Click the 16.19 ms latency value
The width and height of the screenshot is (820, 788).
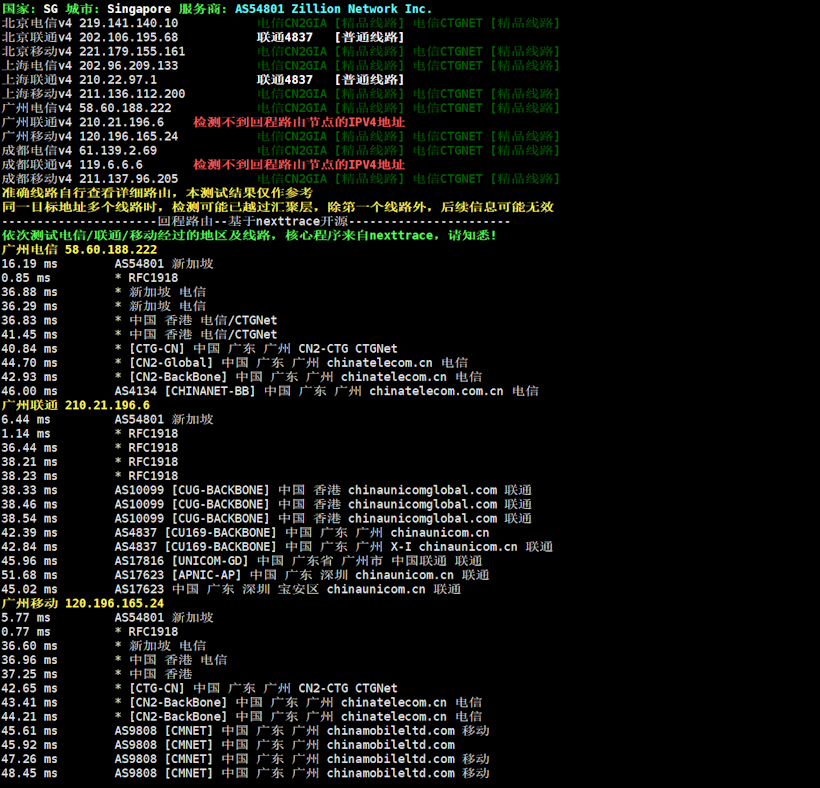pyautogui.click(x=29, y=264)
